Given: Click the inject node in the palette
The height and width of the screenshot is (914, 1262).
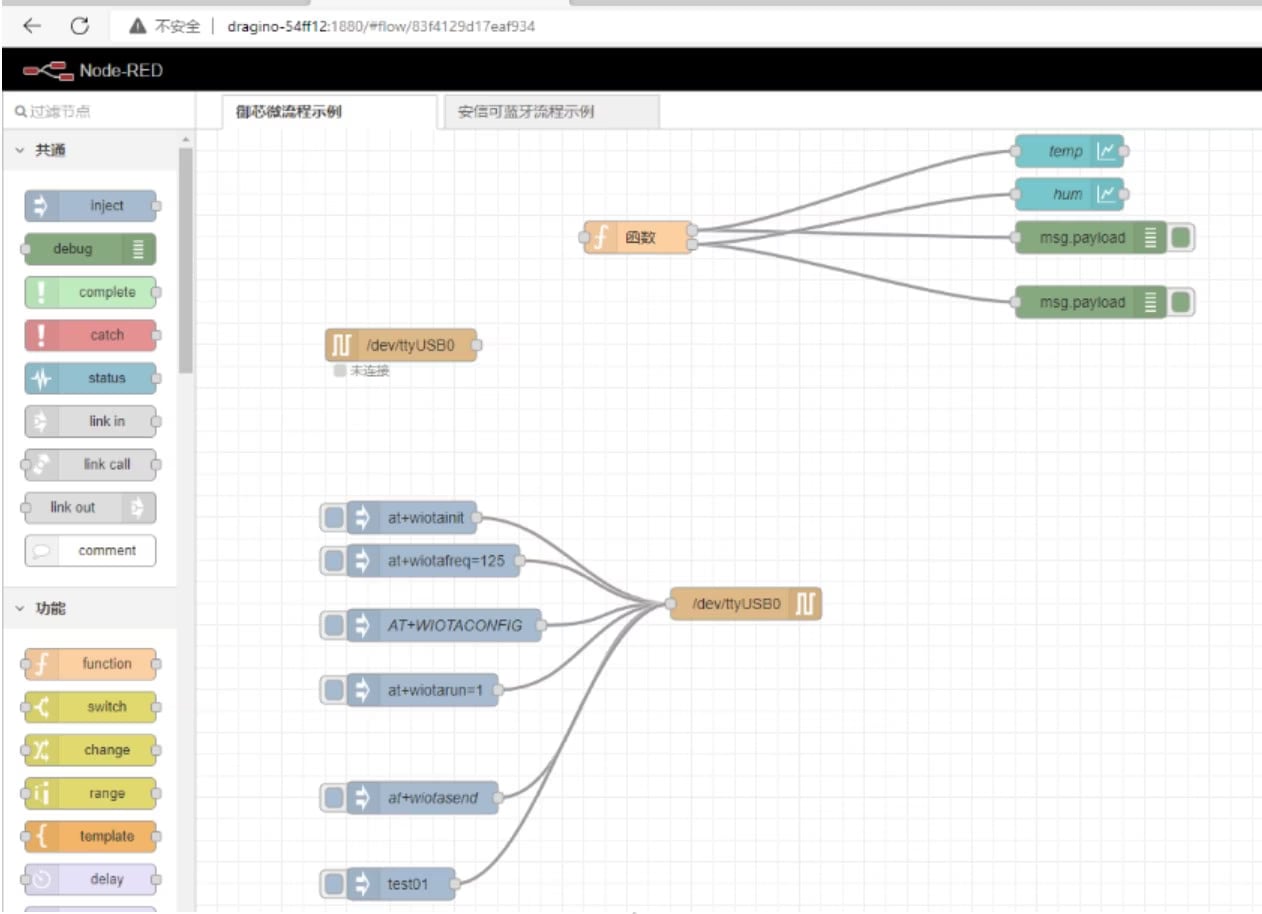Looking at the screenshot, I should [x=91, y=206].
